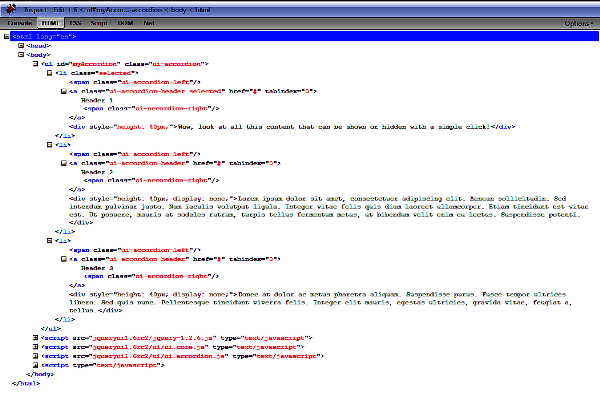Expand the ui.core.js script node
This screenshot has width=600, height=396.
click(35, 347)
